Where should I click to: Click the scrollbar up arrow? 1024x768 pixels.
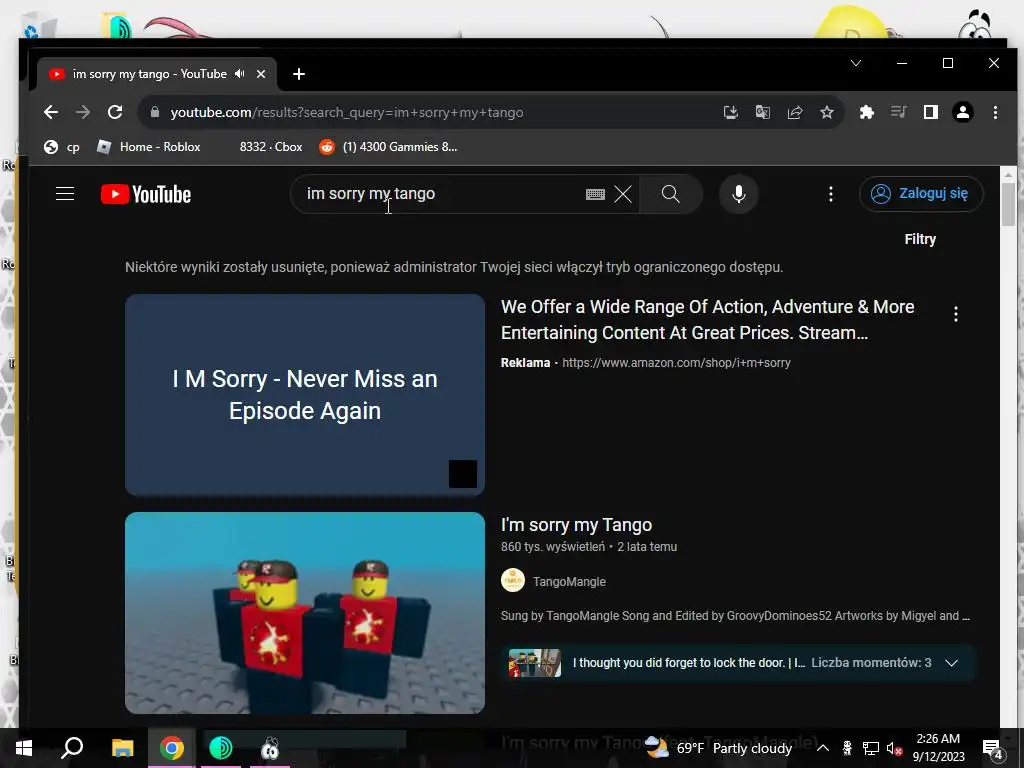tap(1008, 174)
